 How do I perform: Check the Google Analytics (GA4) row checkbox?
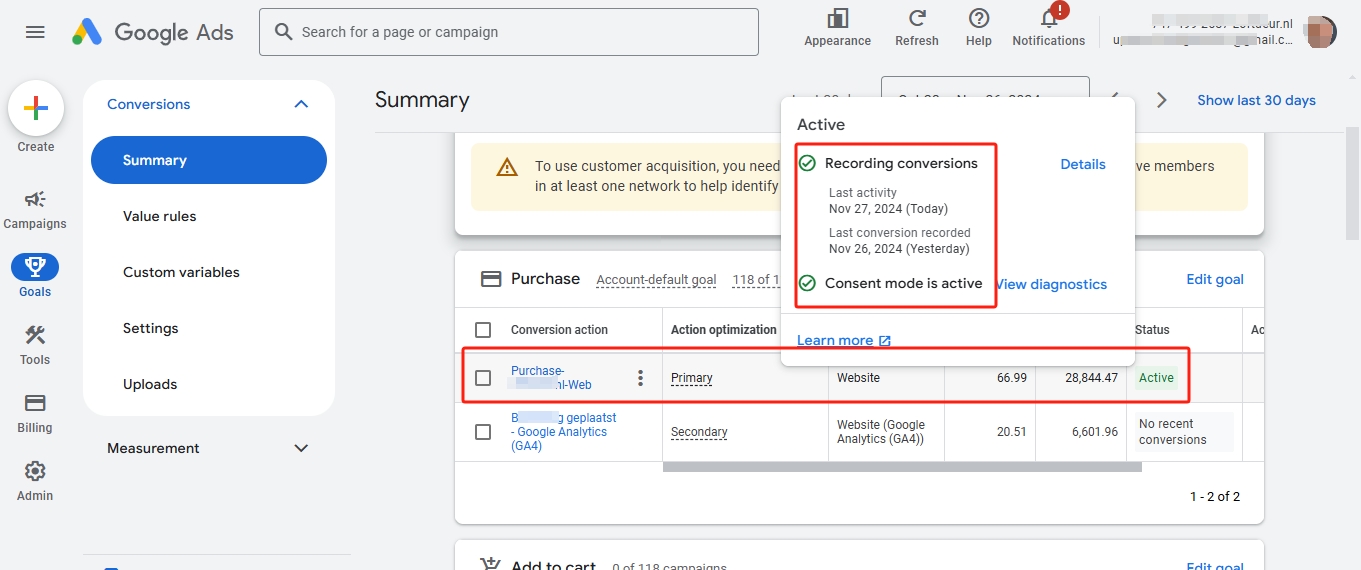[x=483, y=432]
